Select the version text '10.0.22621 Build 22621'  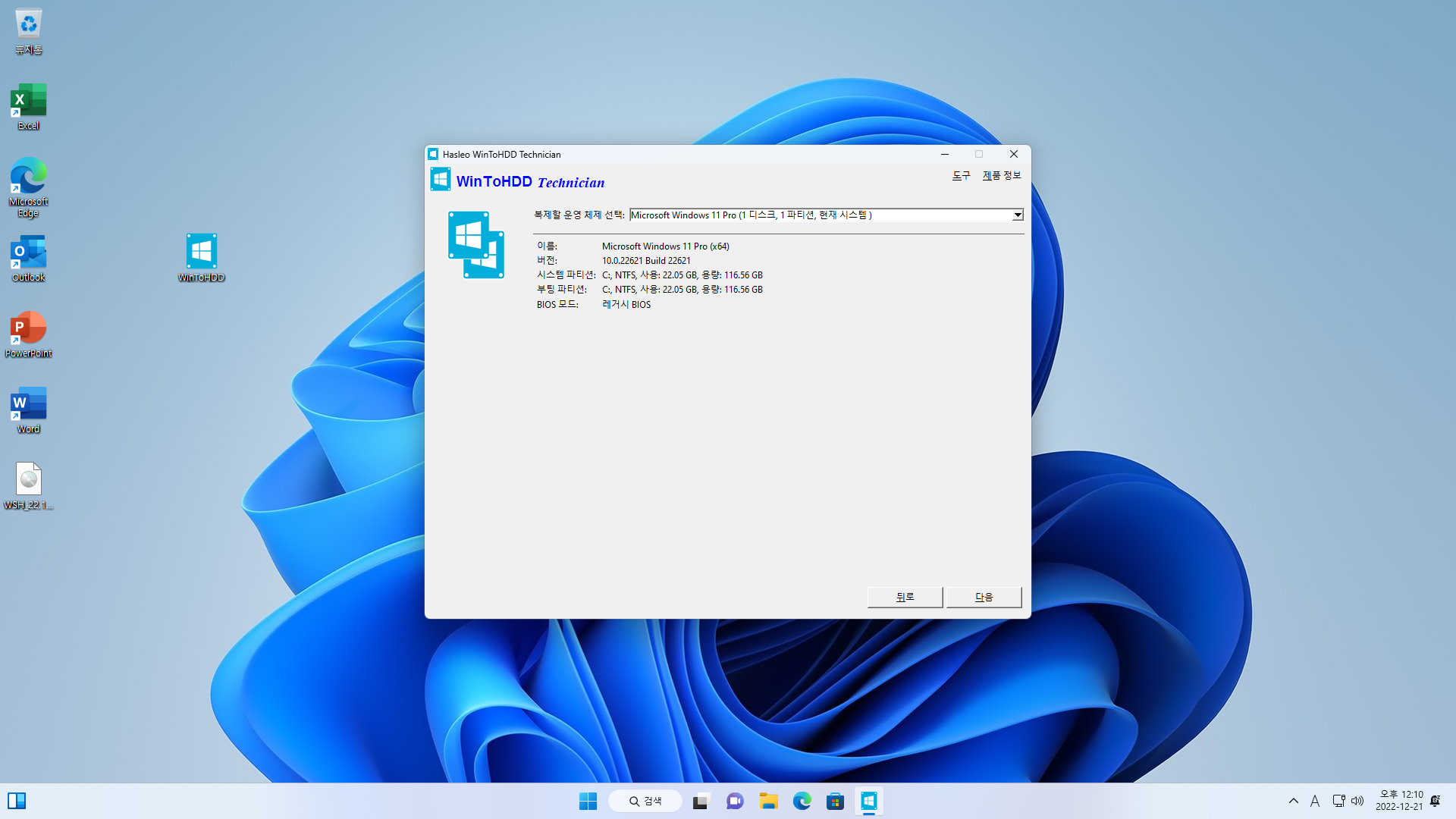pyautogui.click(x=646, y=261)
